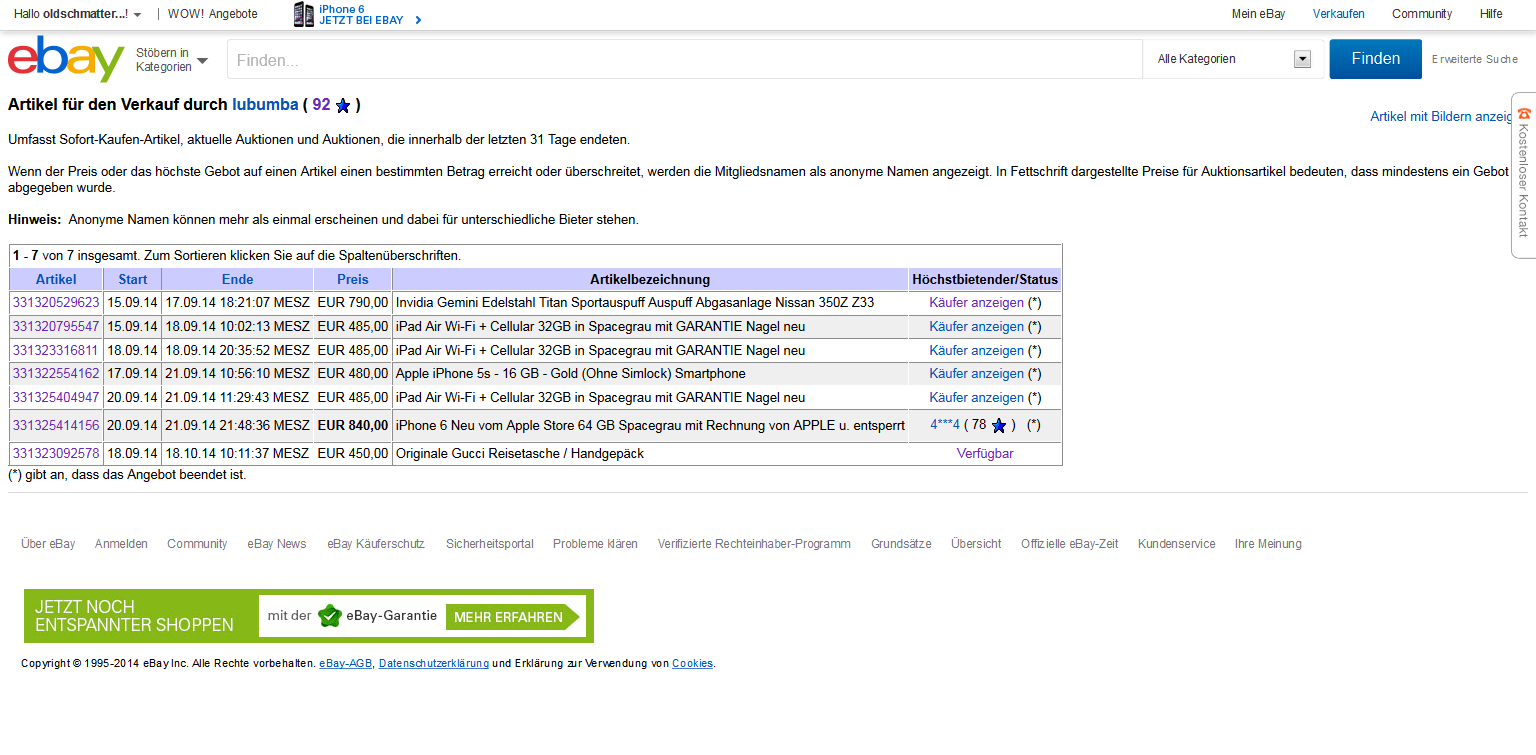Open the Erweiterte Suche link
The image size is (1536, 755).
coord(1474,60)
